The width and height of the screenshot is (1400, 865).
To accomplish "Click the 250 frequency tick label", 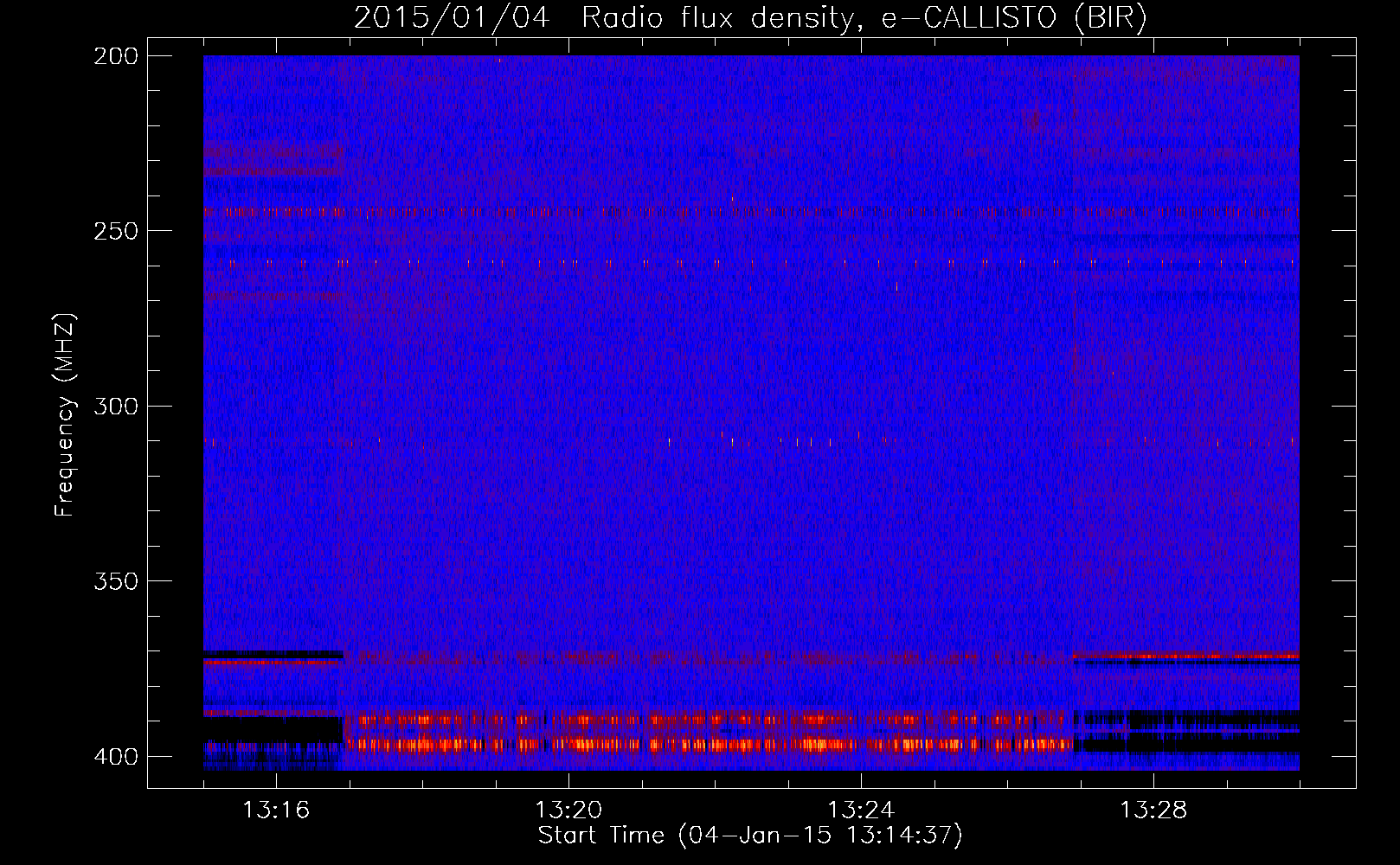I will tap(116, 231).
